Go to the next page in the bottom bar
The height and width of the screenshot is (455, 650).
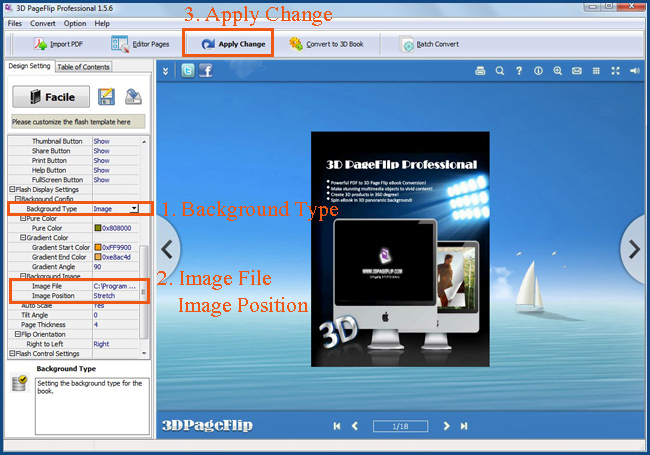(x=446, y=426)
